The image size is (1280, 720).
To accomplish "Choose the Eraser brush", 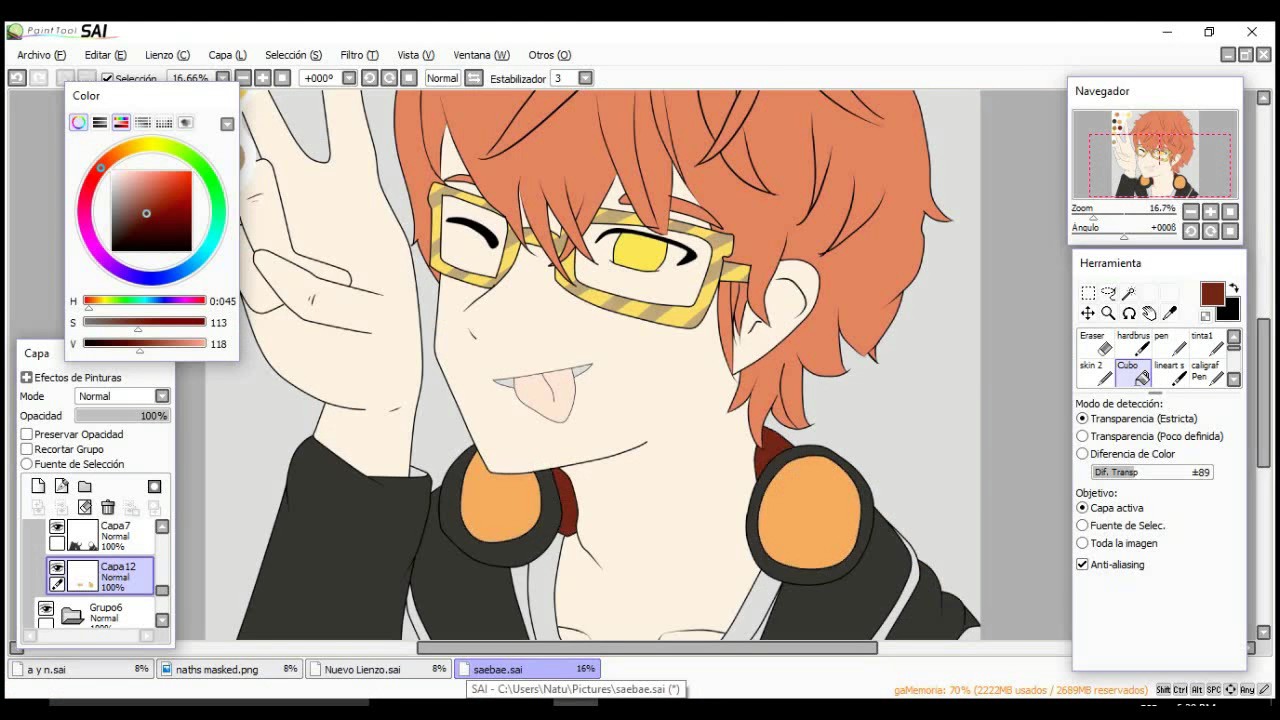I will click(x=1095, y=343).
